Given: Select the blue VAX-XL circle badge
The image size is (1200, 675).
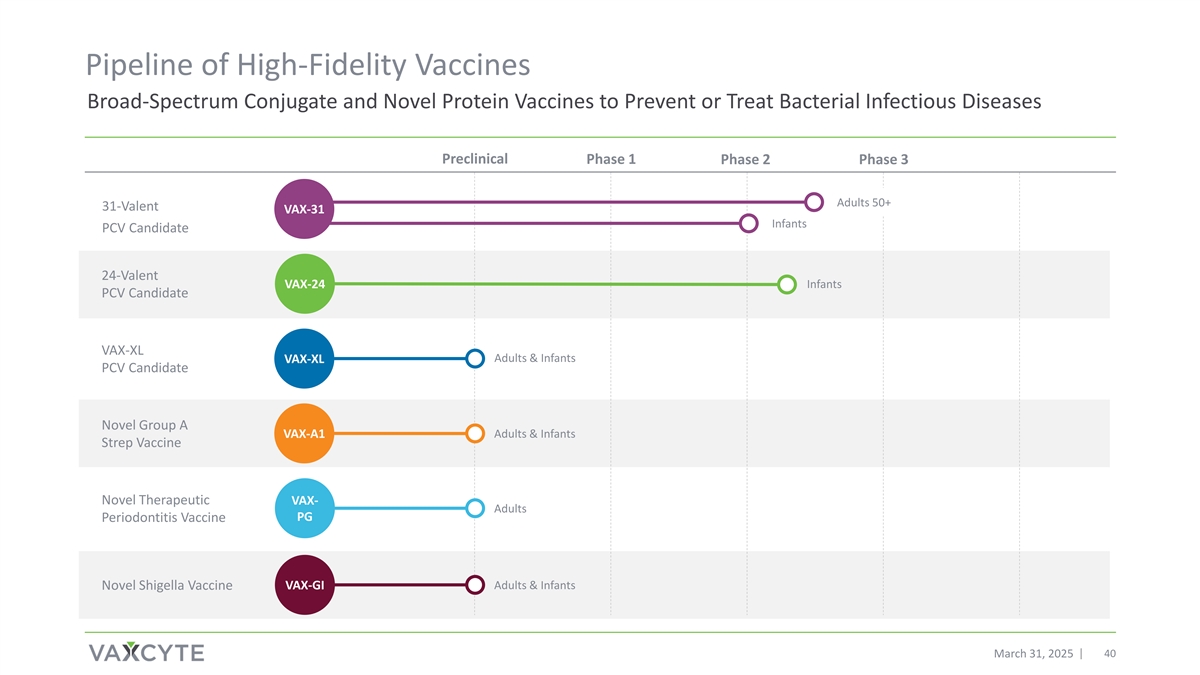Looking at the screenshot, I should click(304, 359).
